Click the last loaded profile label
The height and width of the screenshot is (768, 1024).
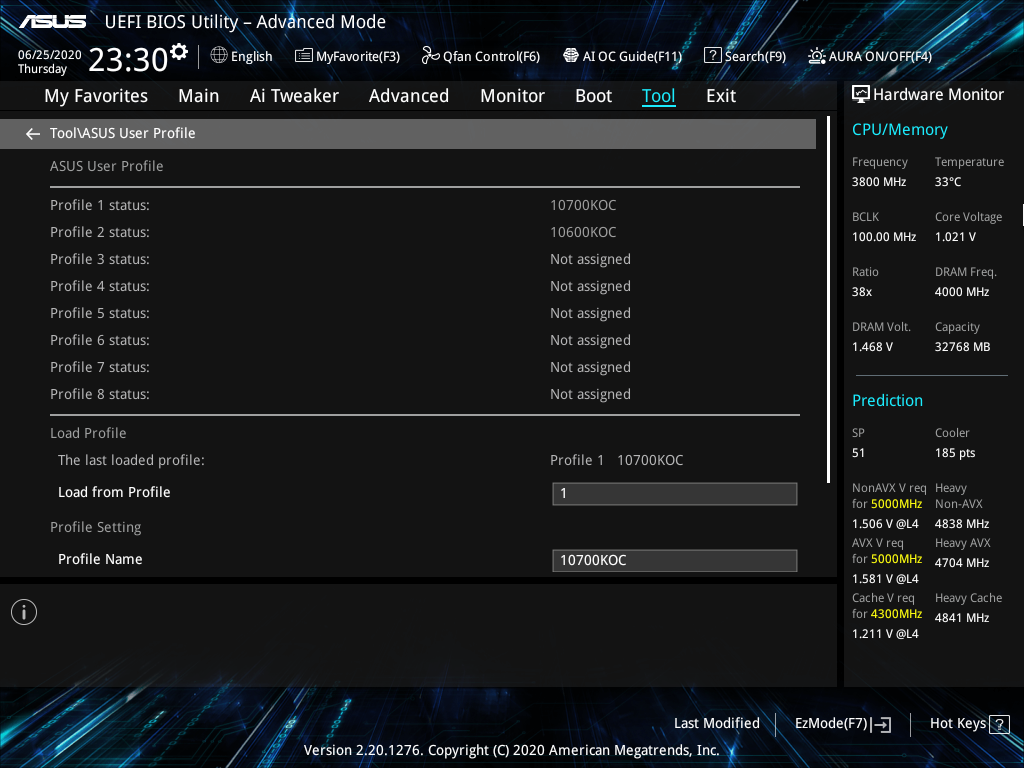131,460
